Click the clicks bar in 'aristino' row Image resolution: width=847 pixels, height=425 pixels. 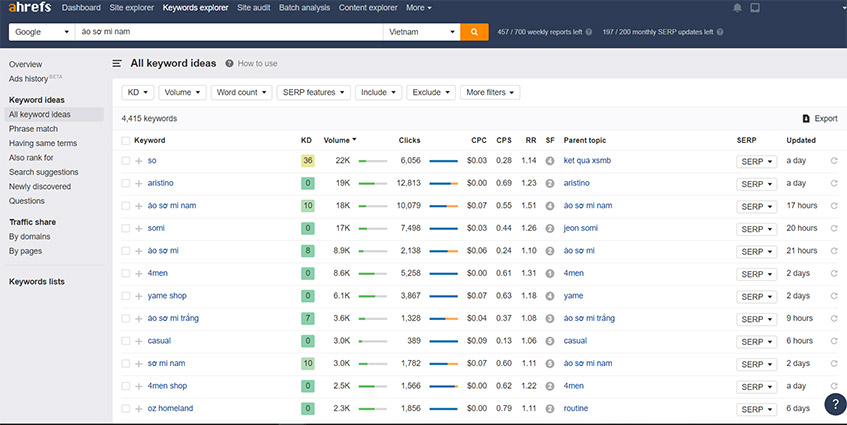(443, 184)
